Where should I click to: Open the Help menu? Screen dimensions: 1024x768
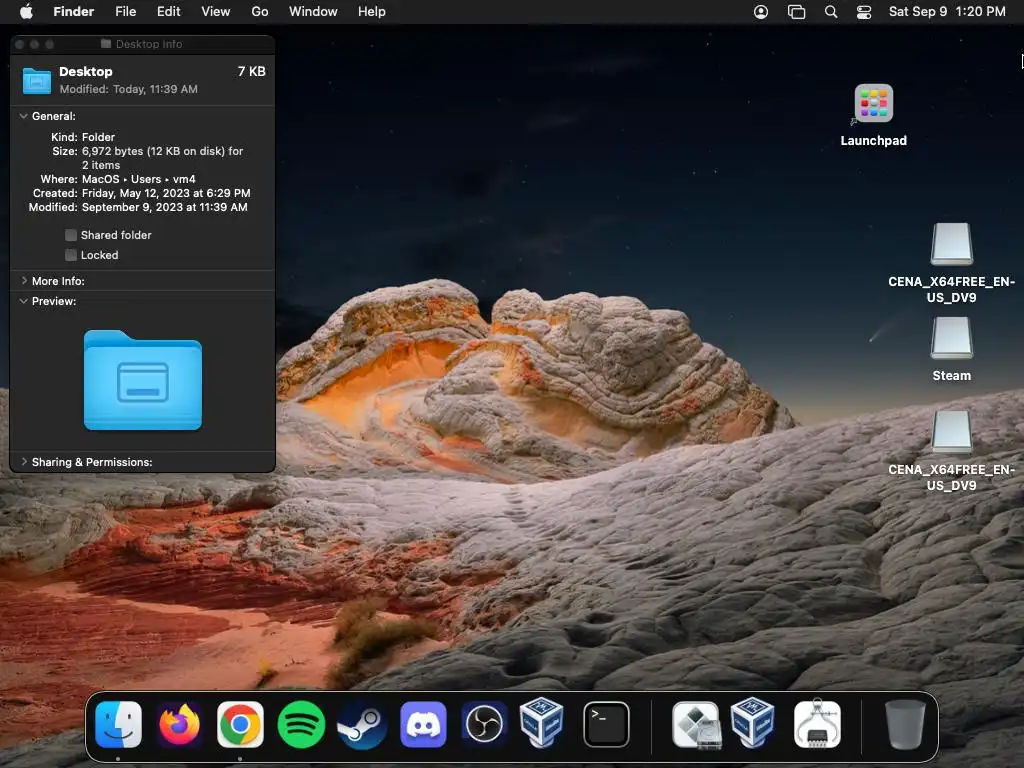pos(372,12)
